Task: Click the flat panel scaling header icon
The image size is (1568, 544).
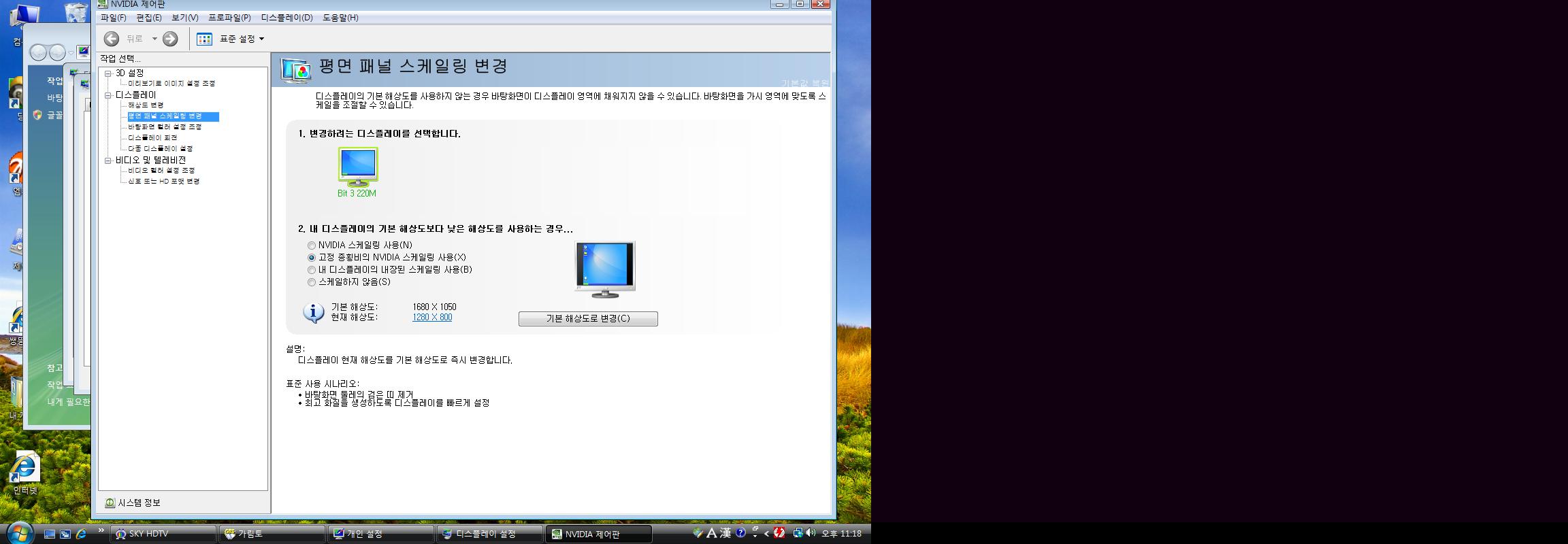Action: point(296,70)
